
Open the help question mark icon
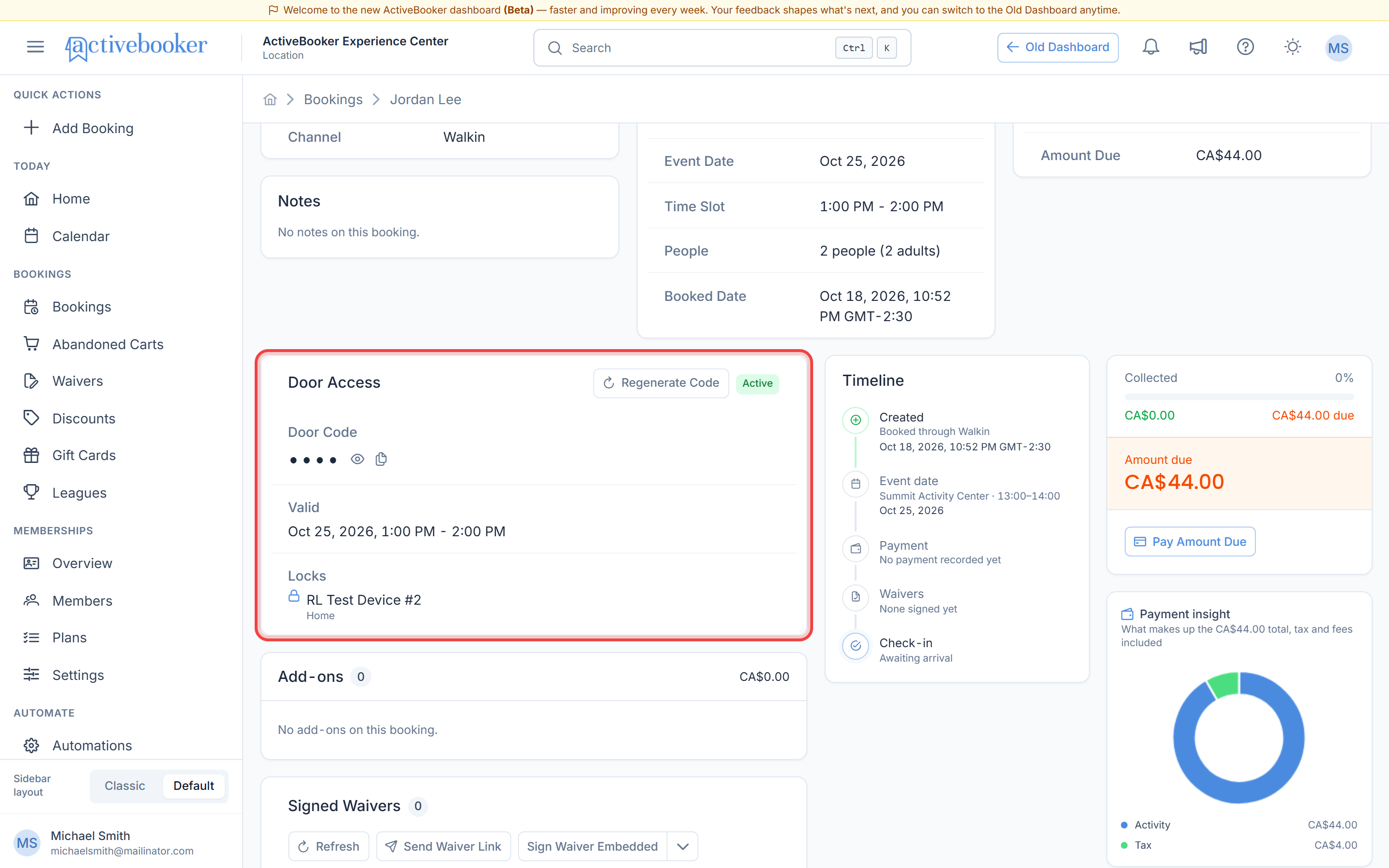pyautogui.click(x=1245, y=47)
